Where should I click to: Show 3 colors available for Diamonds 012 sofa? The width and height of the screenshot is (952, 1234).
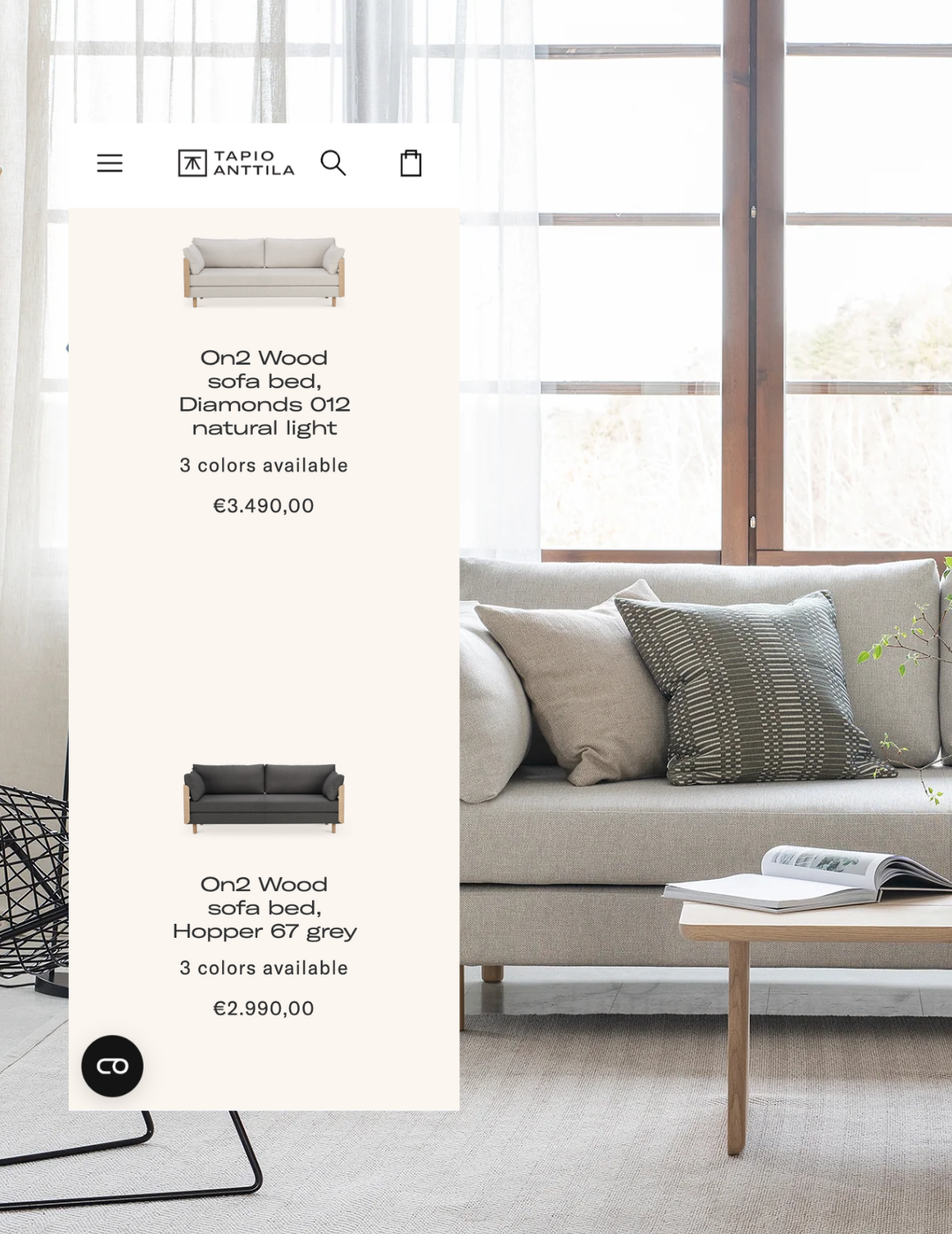[264, 465]
